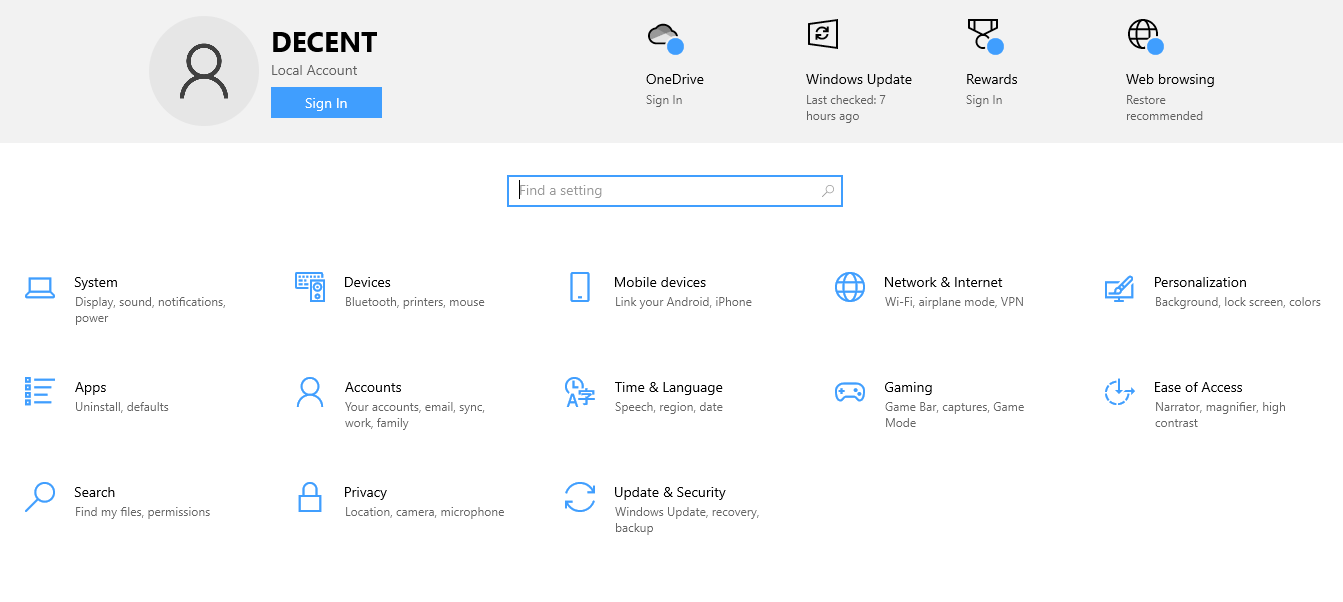
Task: Click the Gaming controller icon
Action: [850, 392]
